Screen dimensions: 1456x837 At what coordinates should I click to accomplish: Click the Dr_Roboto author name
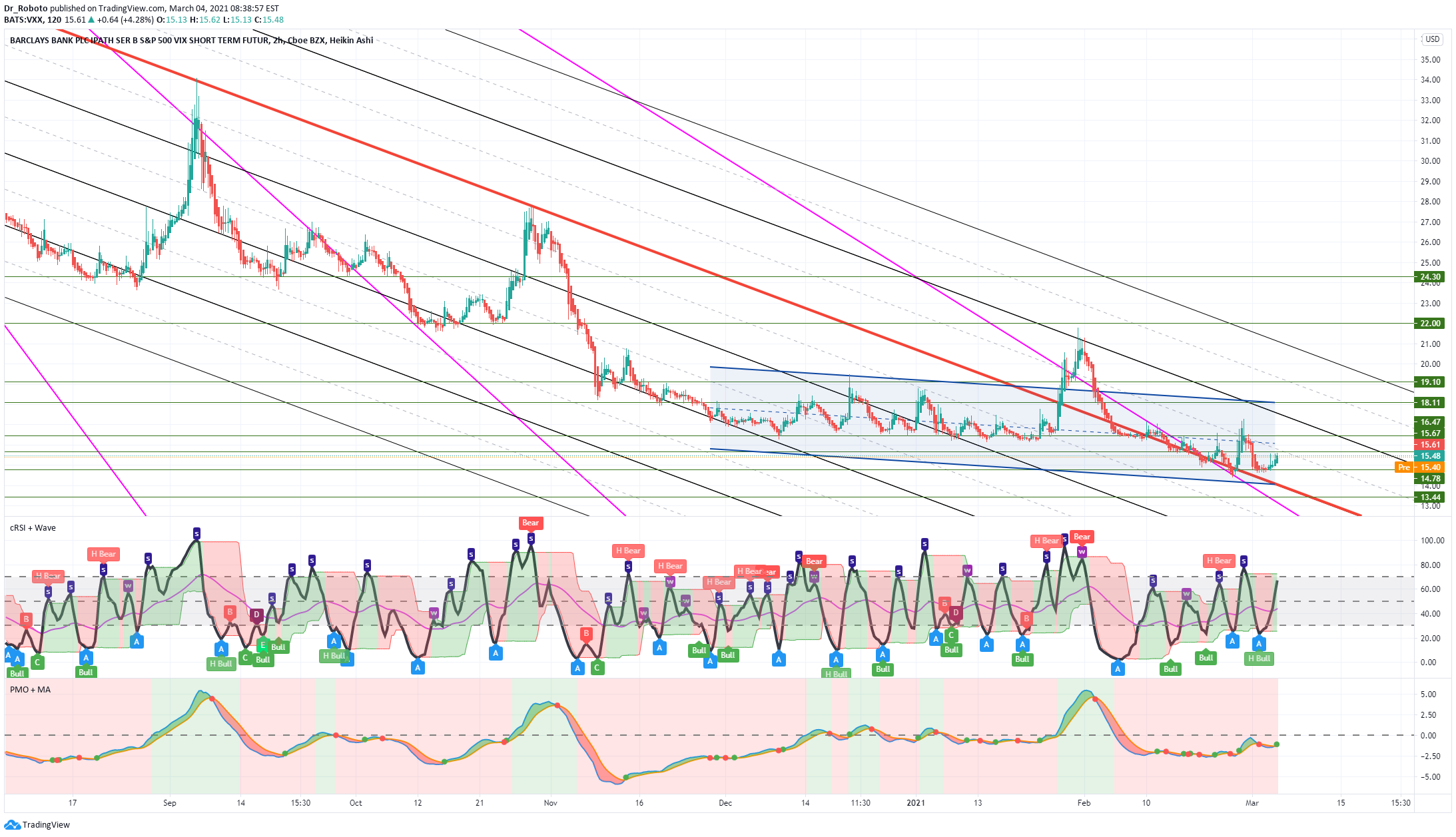point(26,9)
